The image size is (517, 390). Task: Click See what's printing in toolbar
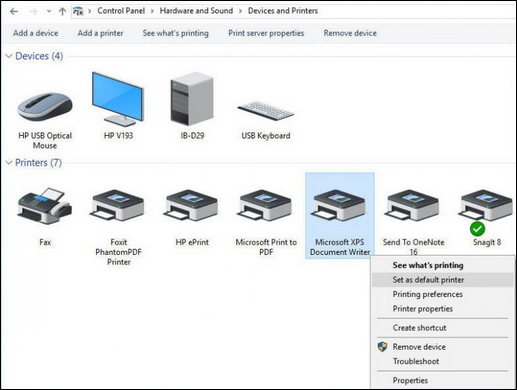[176, 33]
